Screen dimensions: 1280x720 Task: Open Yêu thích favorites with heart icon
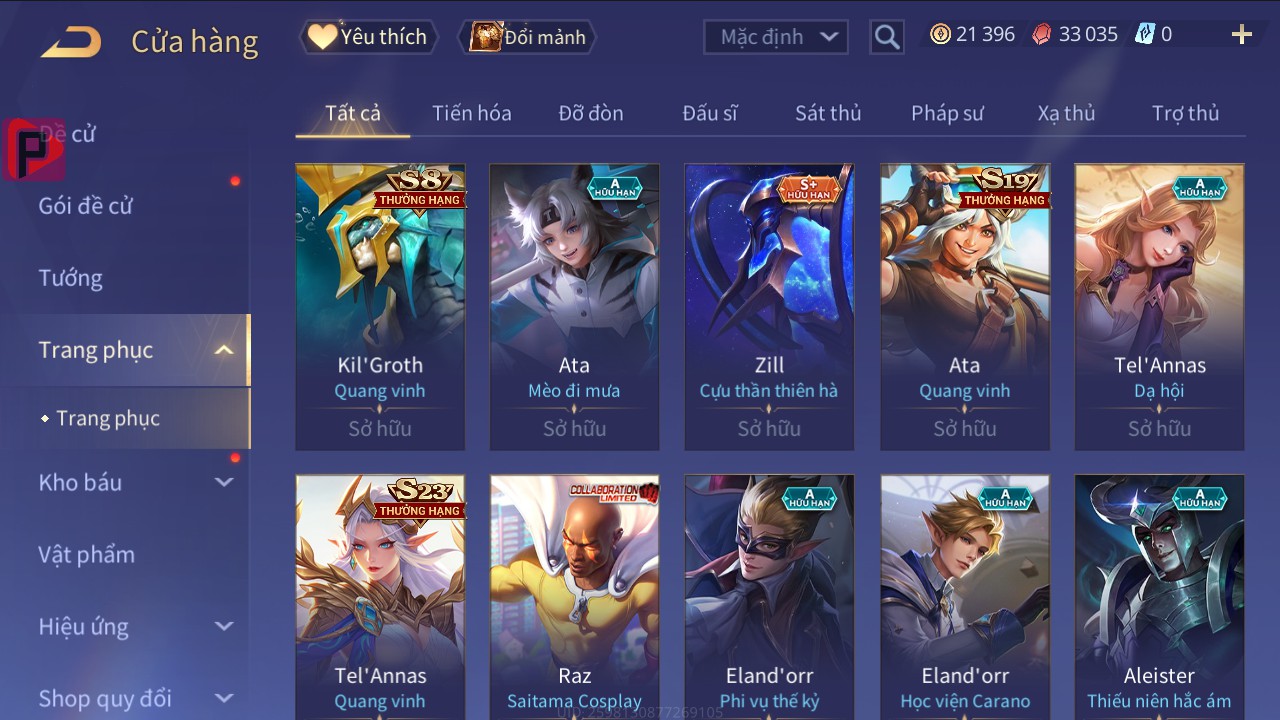pyautogui.click(x=368, y=37)
